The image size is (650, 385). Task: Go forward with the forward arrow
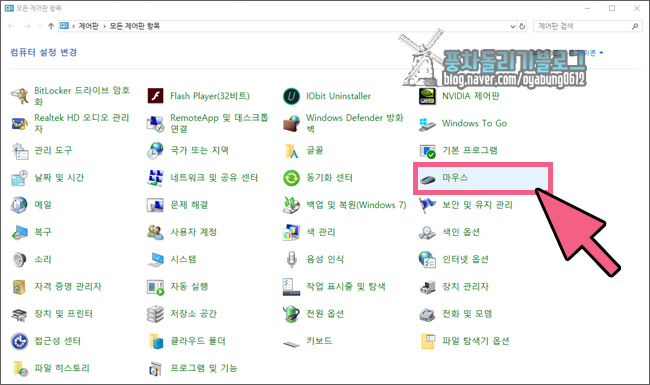[27, 26]
